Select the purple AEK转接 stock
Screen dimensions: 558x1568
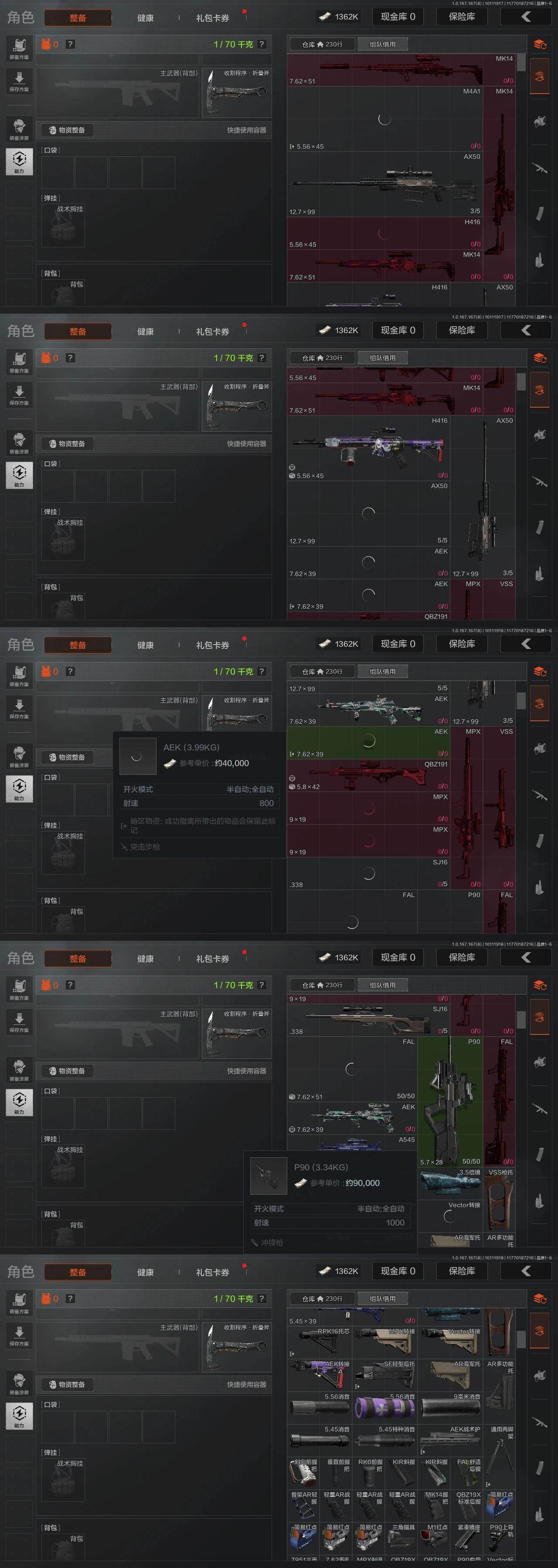(320, 1375)
